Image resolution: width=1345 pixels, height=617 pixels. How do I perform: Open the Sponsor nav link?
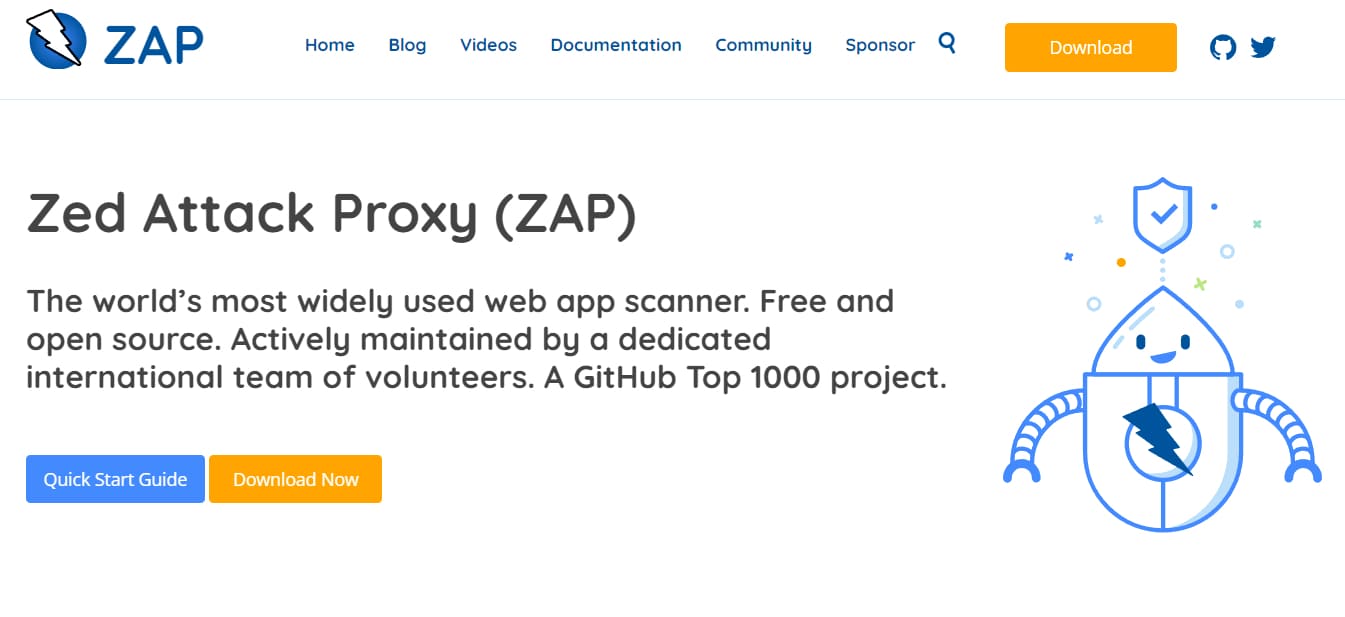tap(880, 45)
